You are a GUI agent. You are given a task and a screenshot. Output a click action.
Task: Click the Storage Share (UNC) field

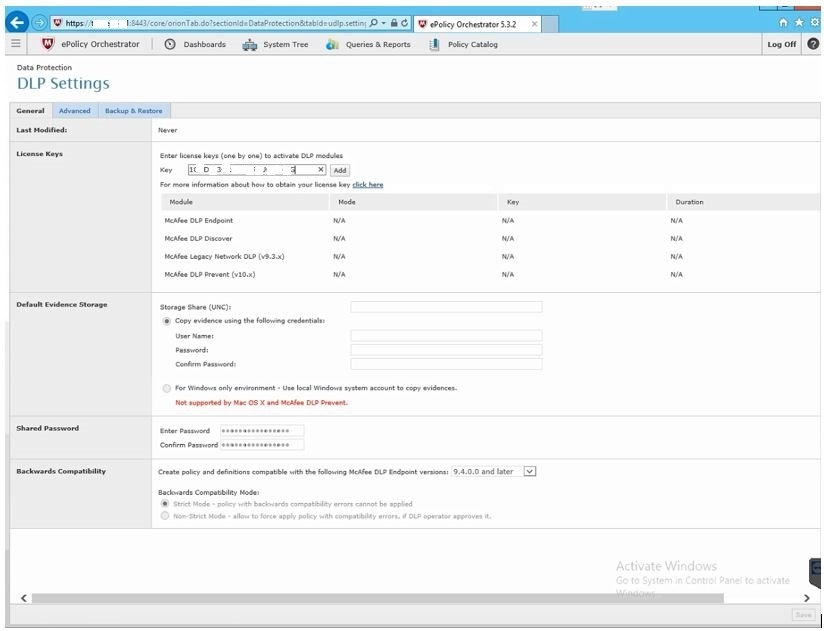(x=446, y=307)
